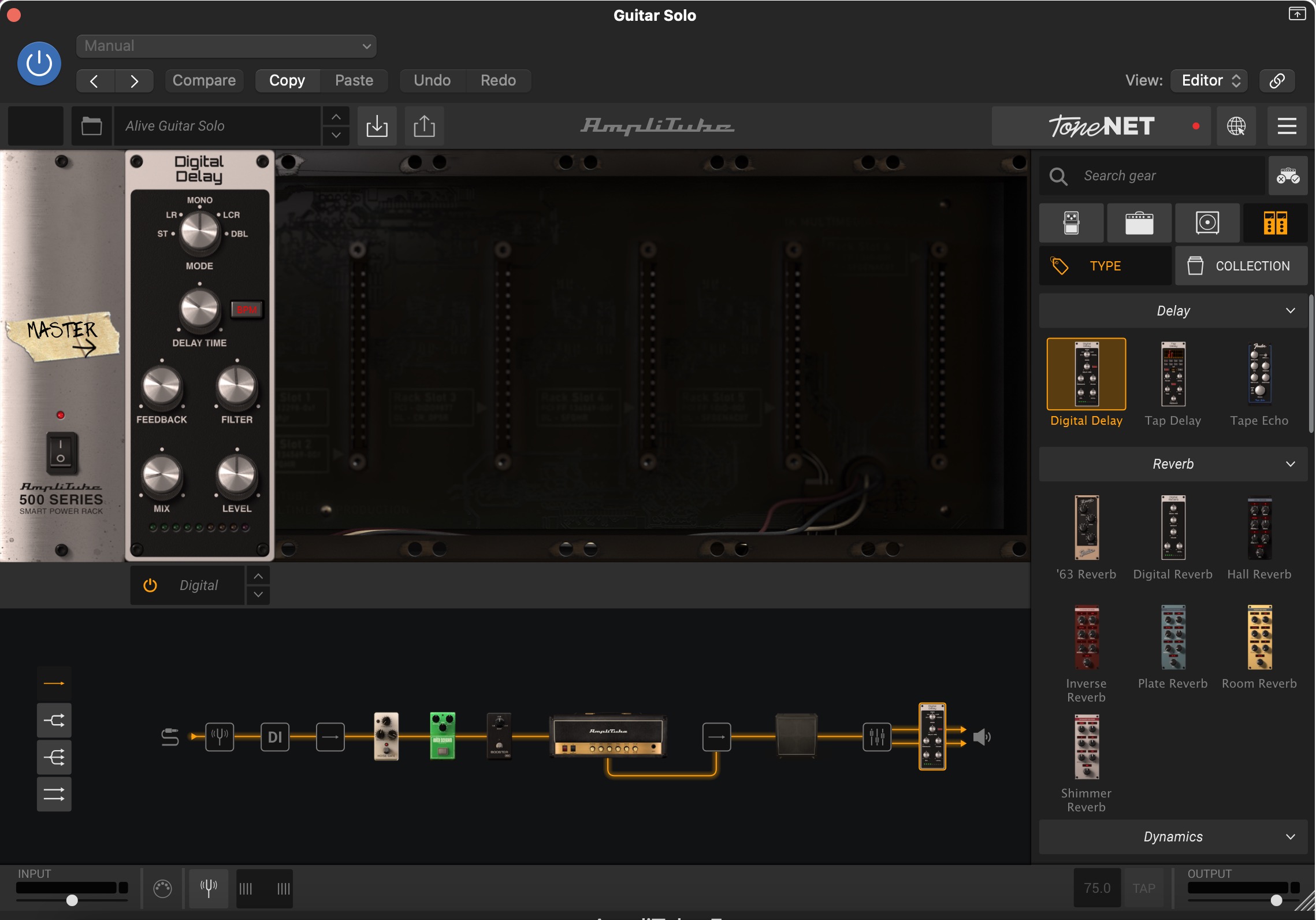The width and height of the screenshot is (1316, 920).
Task: Select the Plate Reverb thumbnail
Action: [x=1173, y=637]
